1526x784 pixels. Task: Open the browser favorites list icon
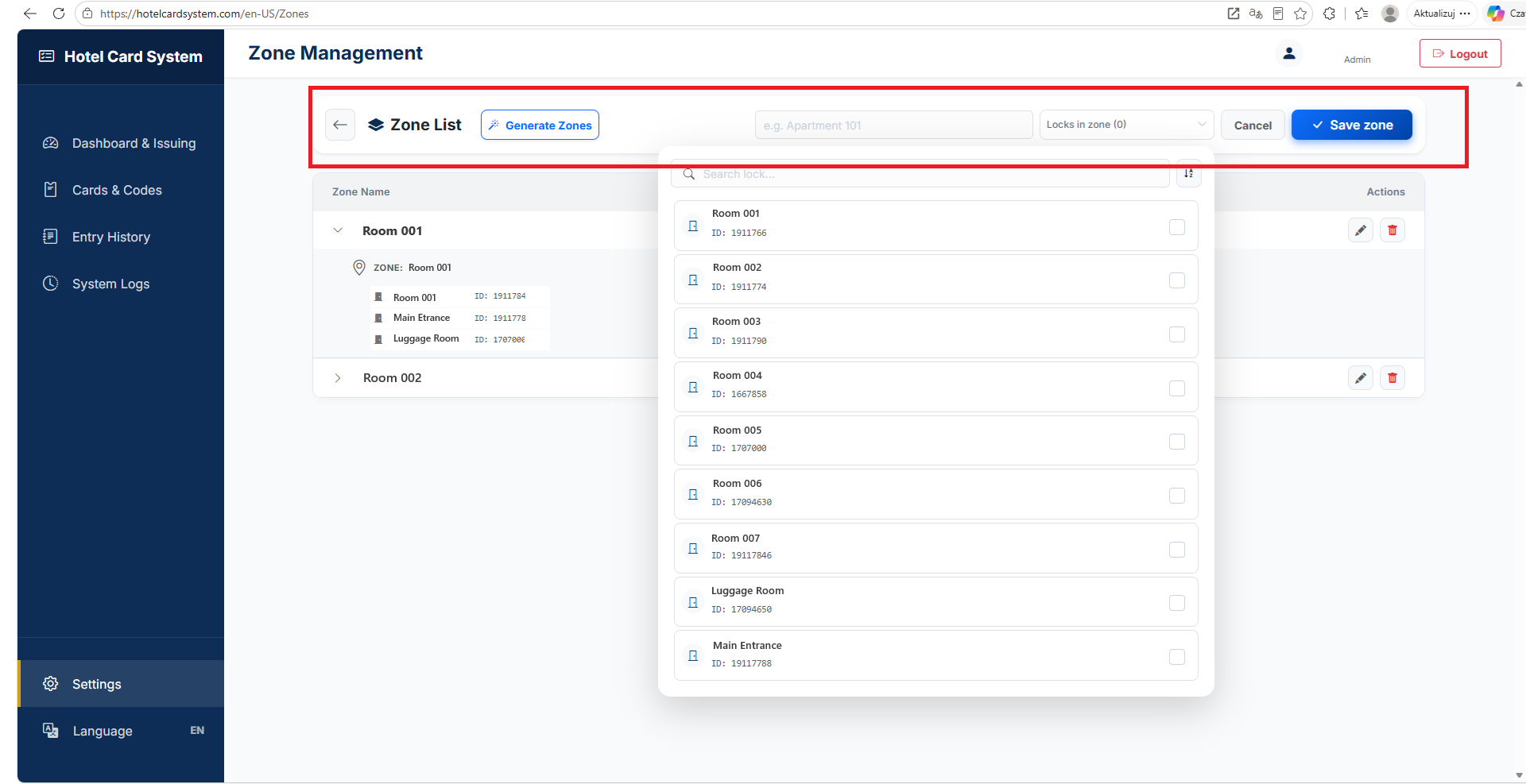coord(1361,14)
